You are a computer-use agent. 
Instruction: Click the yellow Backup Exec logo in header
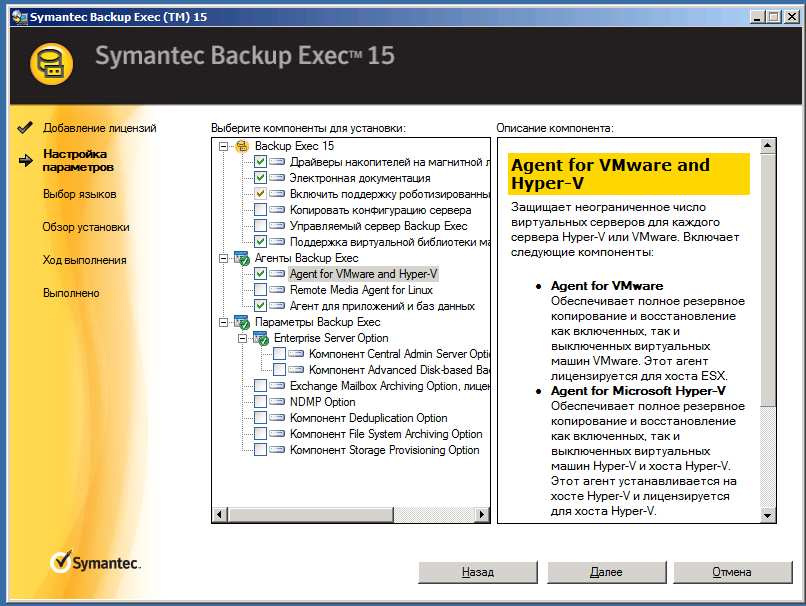point(51,64)
